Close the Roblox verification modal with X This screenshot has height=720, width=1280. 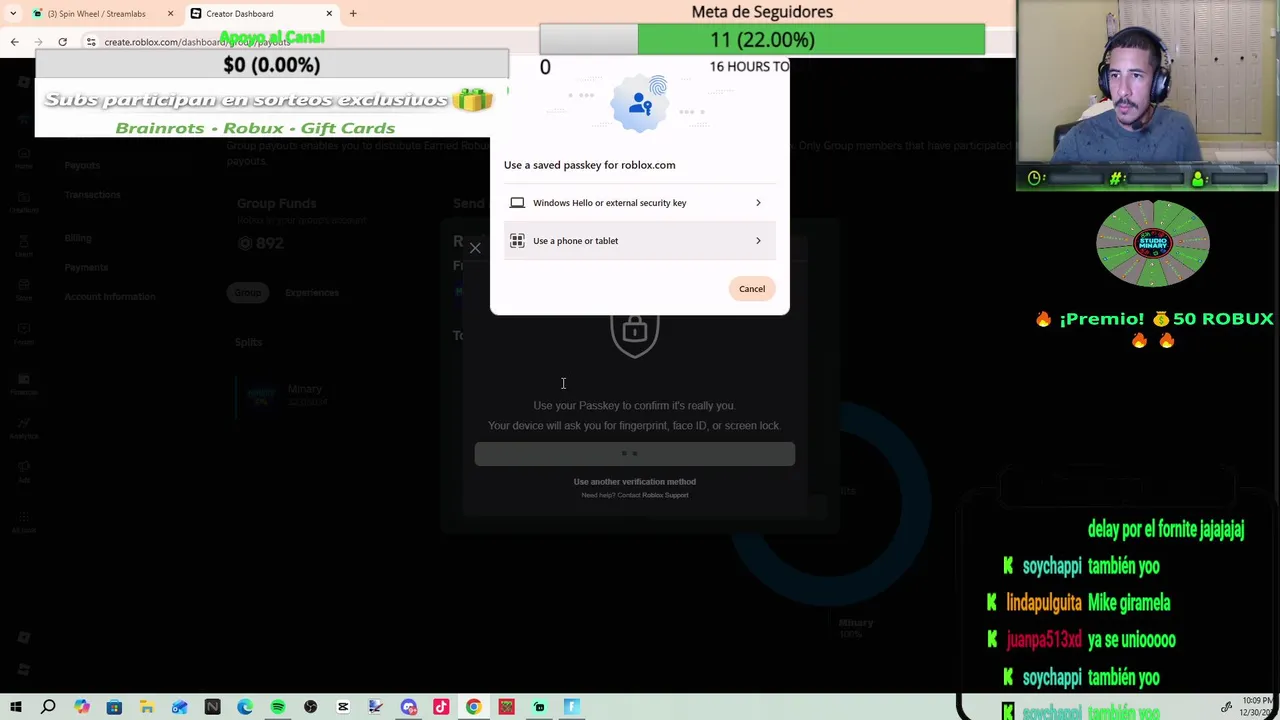pos(475,248)
